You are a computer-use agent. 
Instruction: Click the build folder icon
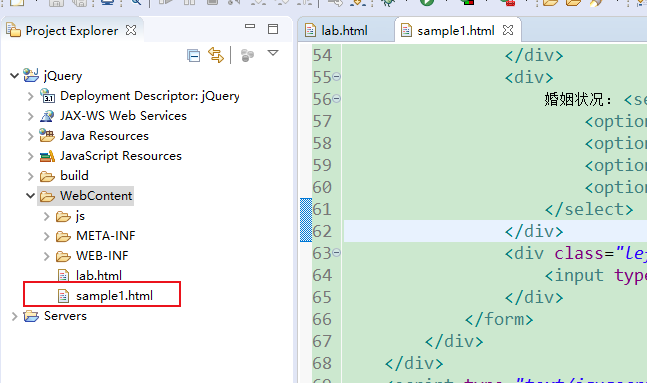(47, 177)
